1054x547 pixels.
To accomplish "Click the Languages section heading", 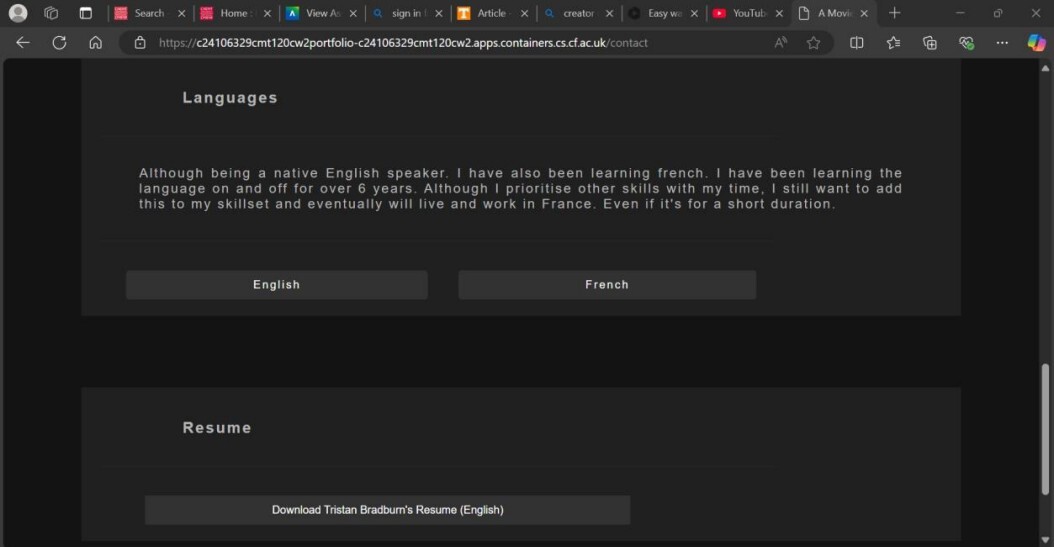I will coord(230,97).
